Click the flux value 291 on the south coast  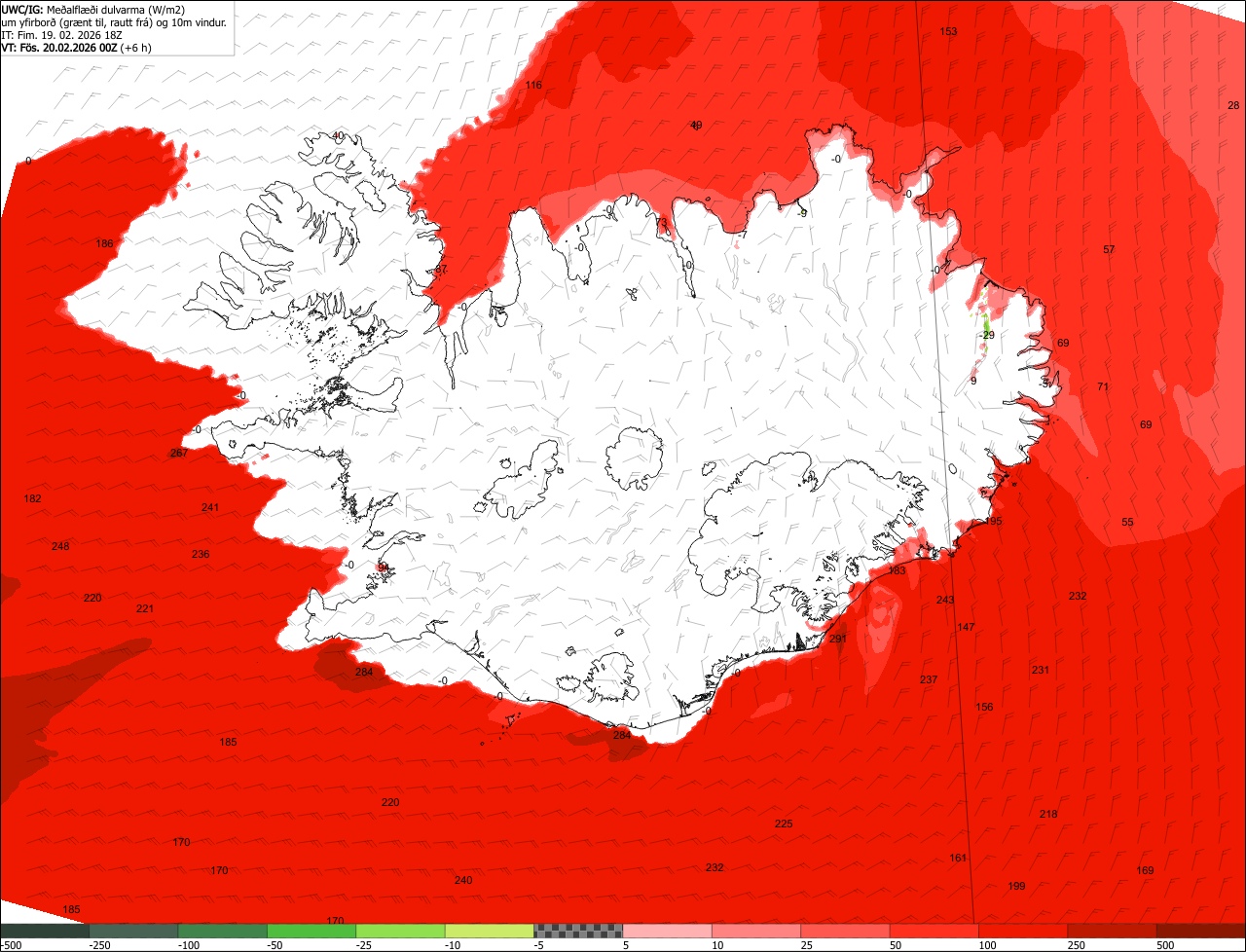pos(838,639)
